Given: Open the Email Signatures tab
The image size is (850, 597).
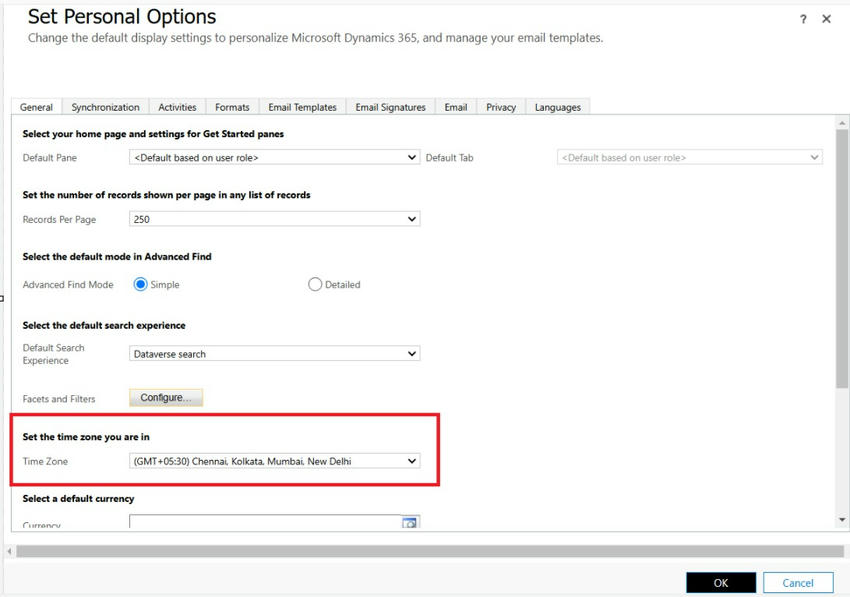Looking at the screenshot, I should tap(390, 107).
